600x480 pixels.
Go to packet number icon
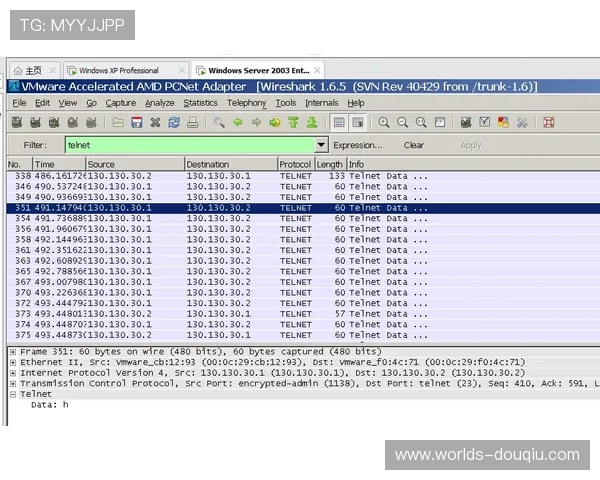pos(275,122)
